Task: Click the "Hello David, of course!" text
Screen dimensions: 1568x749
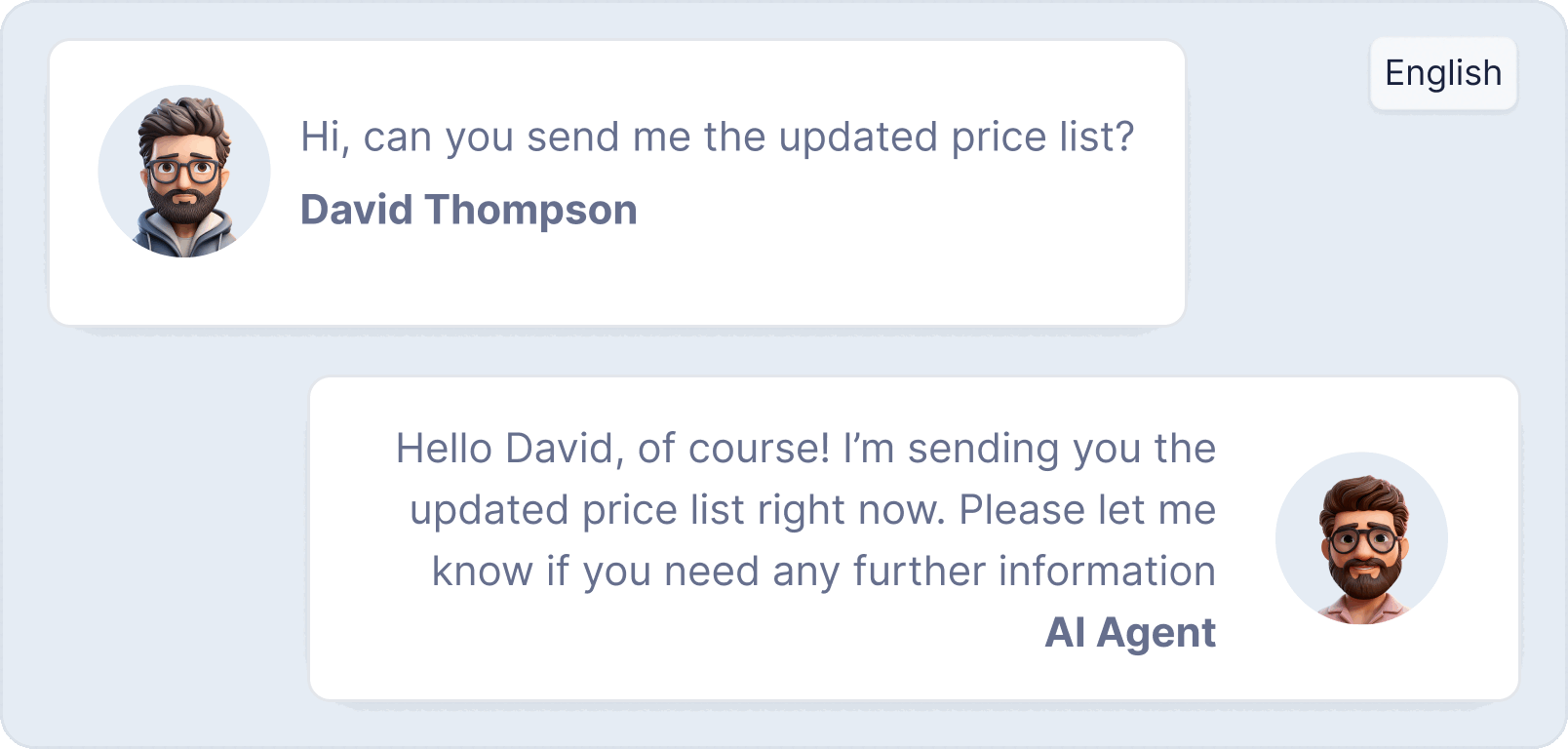Action: pos(612,449)
